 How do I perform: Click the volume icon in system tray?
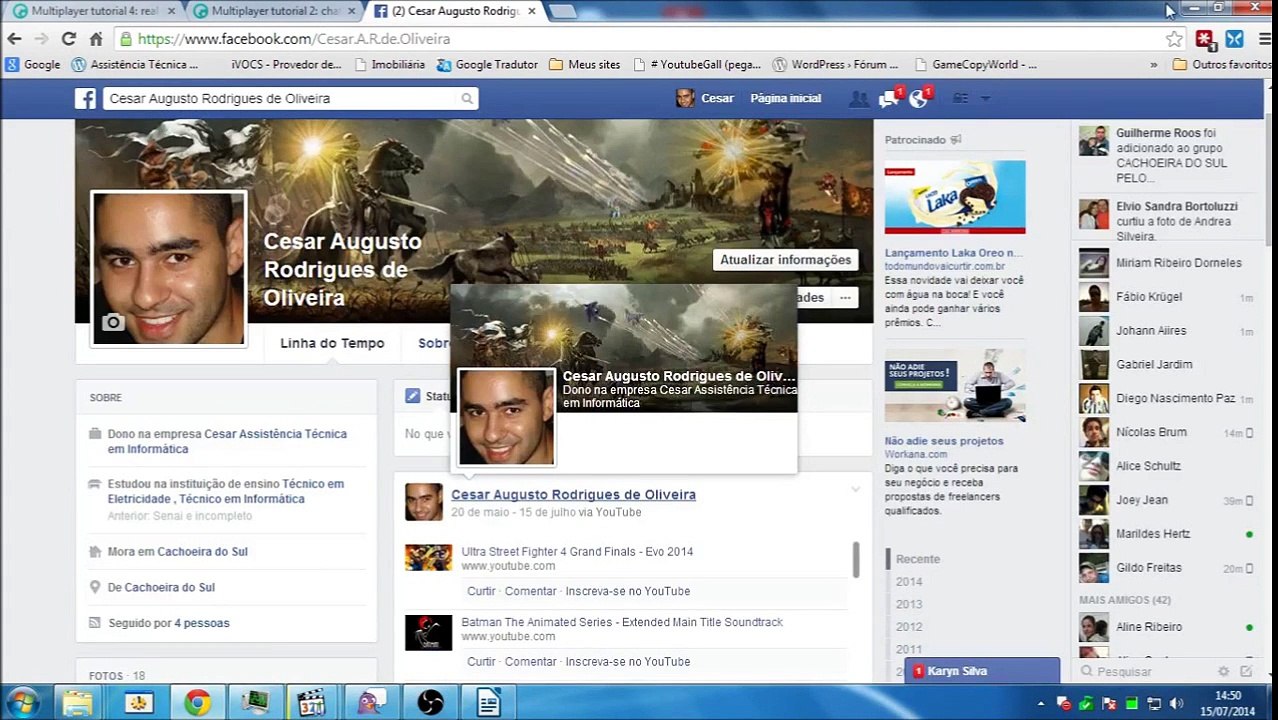click(x=1176, y=704)
